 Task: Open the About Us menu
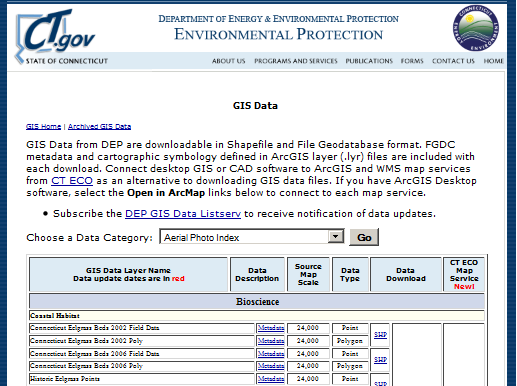click(x=229, y=61)
